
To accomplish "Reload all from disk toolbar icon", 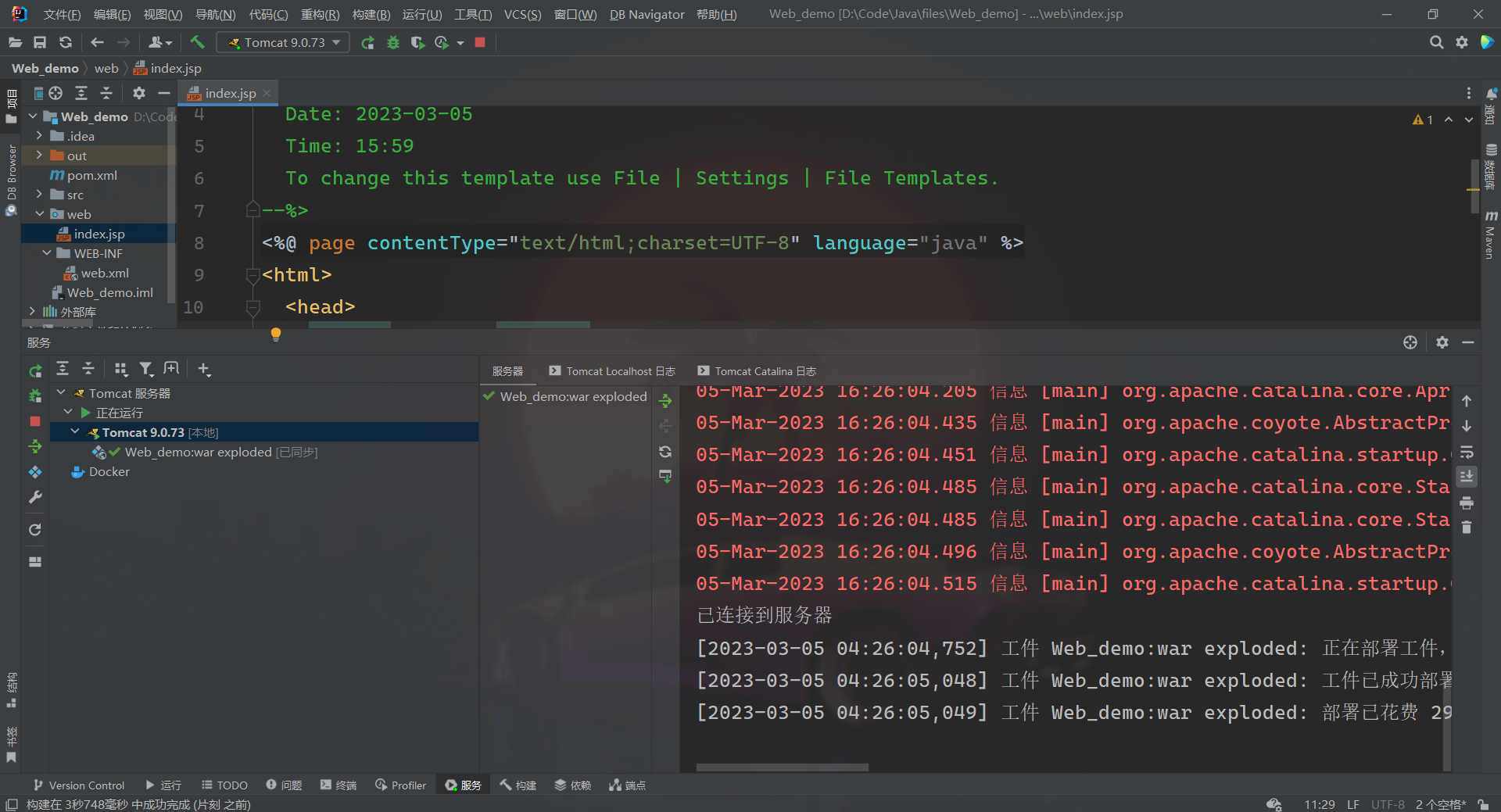I will tap(66, 42).
